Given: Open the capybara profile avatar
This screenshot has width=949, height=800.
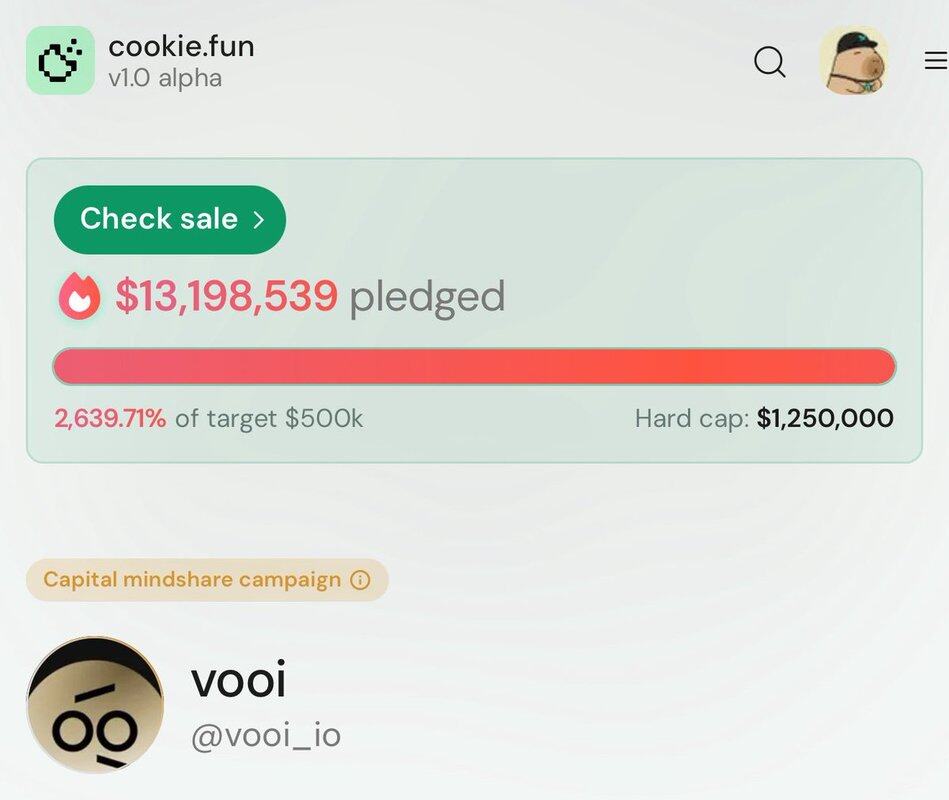Looking at the screenshot, I should tap(854, 61).
